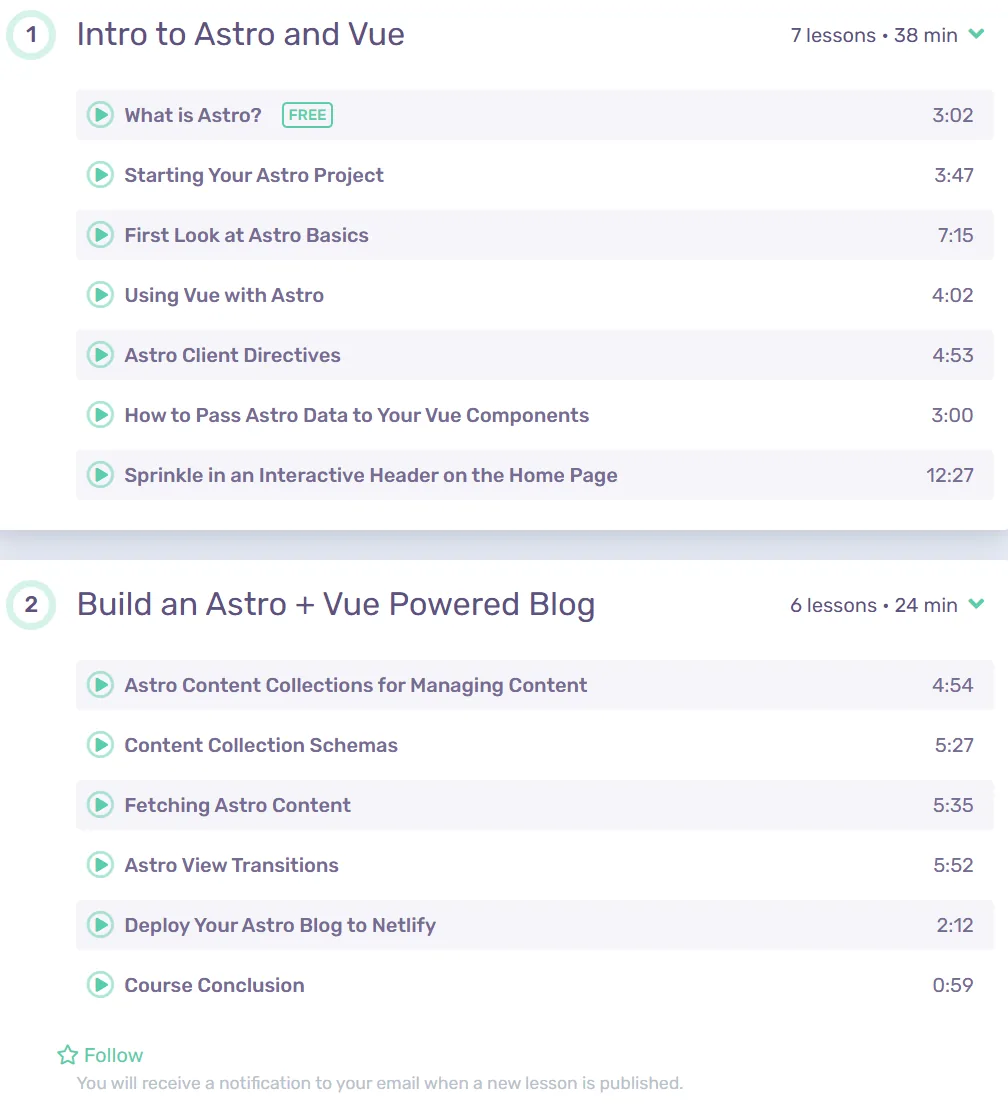The height and width of the screenshot is (1106, 1008).
Task: Click play icon for Astro View Transitions
Action: pos(100,865)
